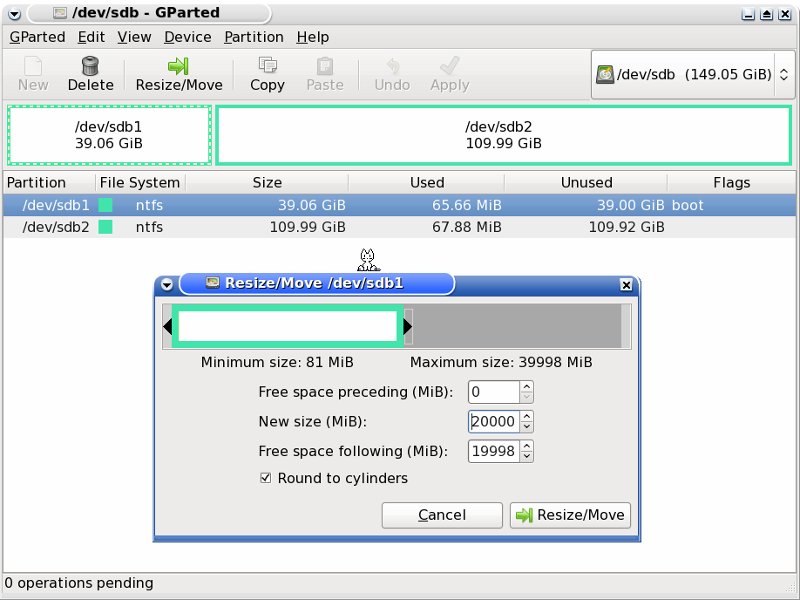Click the Apply operations toolbar icon
The image size is (800, 600).
pos(449,67)
